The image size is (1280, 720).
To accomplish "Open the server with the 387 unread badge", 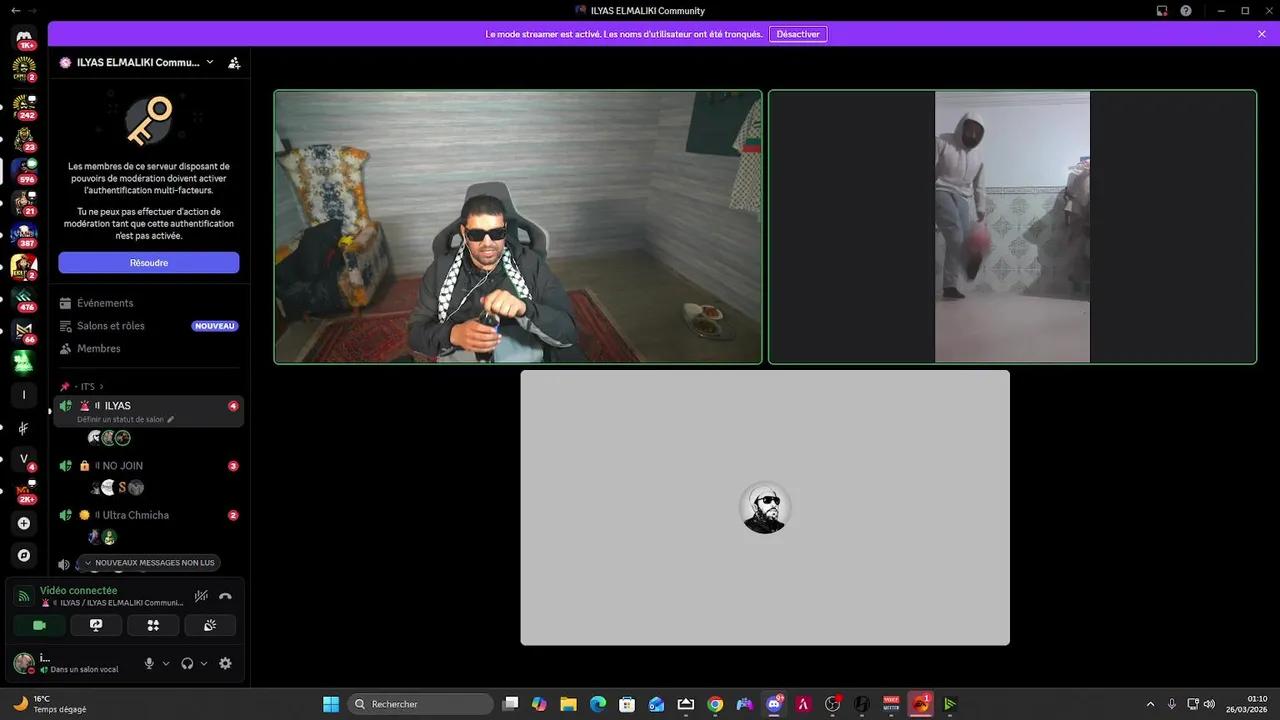I will 24,234.
